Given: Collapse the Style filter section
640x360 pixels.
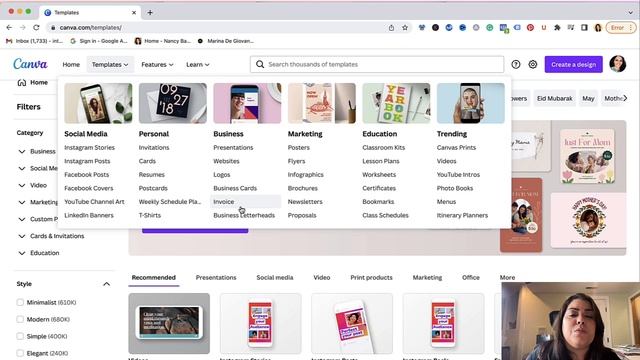Looking at the screenshot, I should click(x=107, y=284).
